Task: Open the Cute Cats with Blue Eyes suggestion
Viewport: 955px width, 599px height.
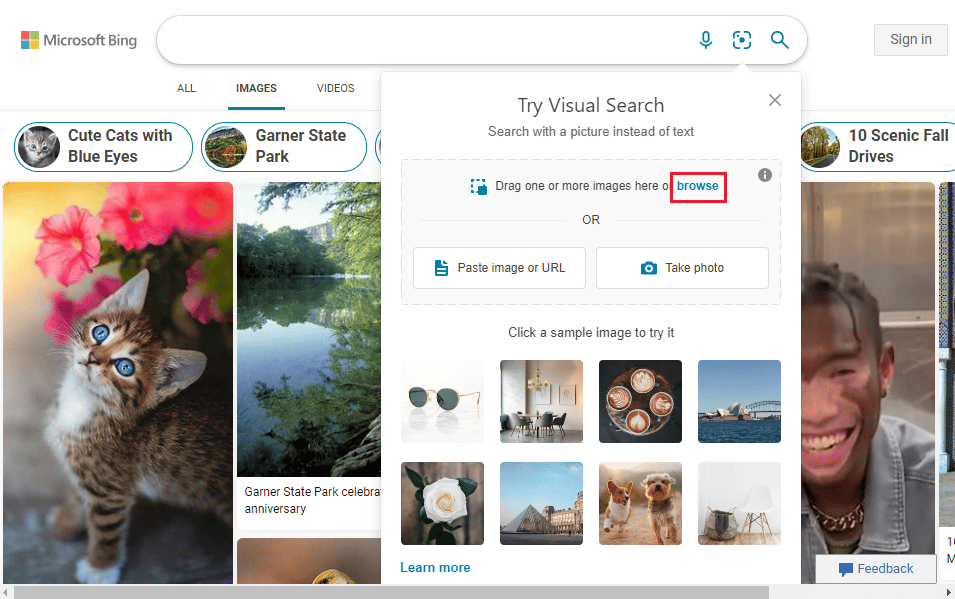Action: (x=104, y=147)
